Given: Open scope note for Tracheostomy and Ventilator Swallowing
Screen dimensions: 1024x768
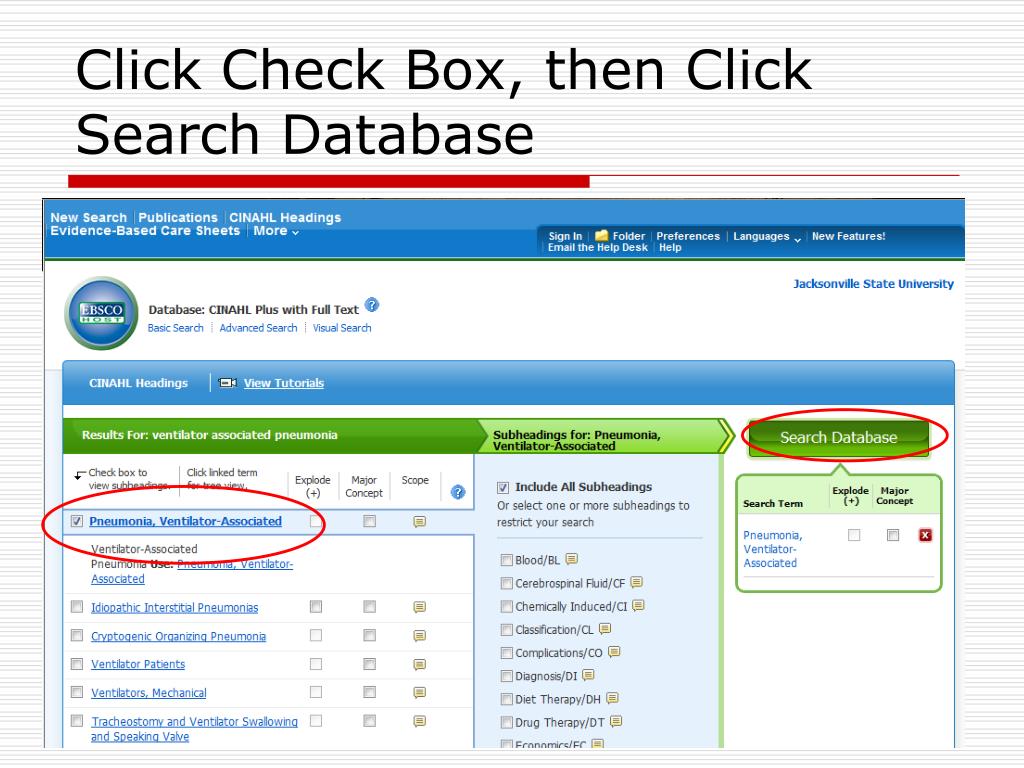Looking at the screenshot, I should 419,722.
